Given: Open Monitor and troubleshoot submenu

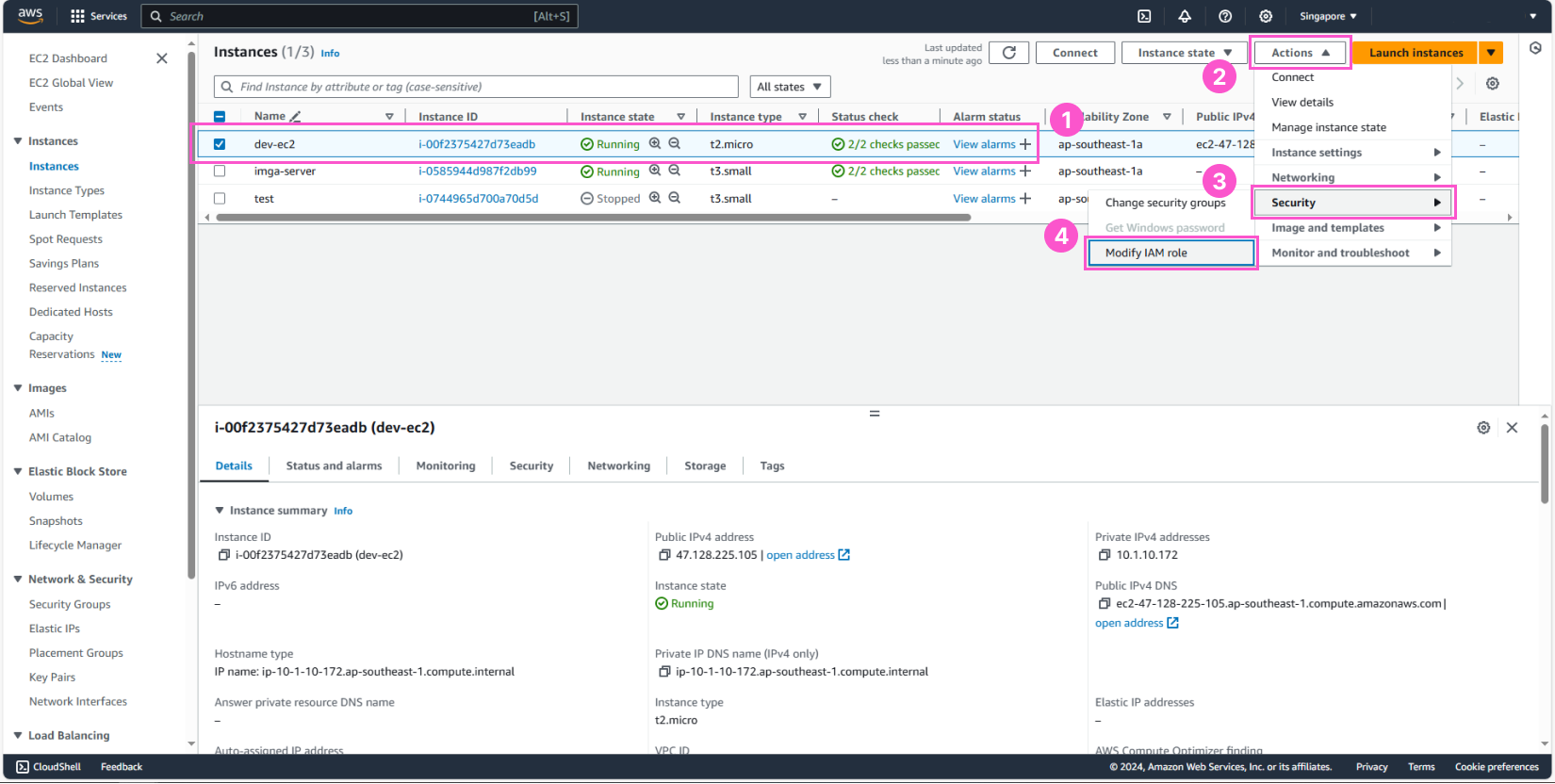Looking at the screenshot, I should pos(1353,253).
